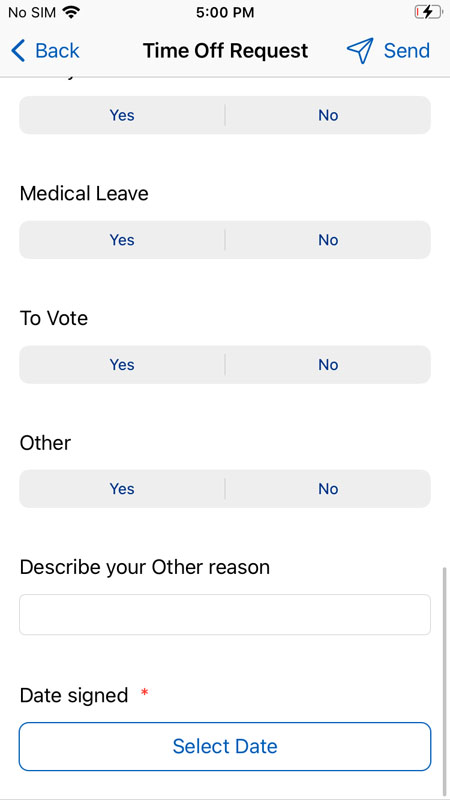Select No in the topmost cut-off question
This screenshot has height=800, width=450.
(x=328, y=115)
